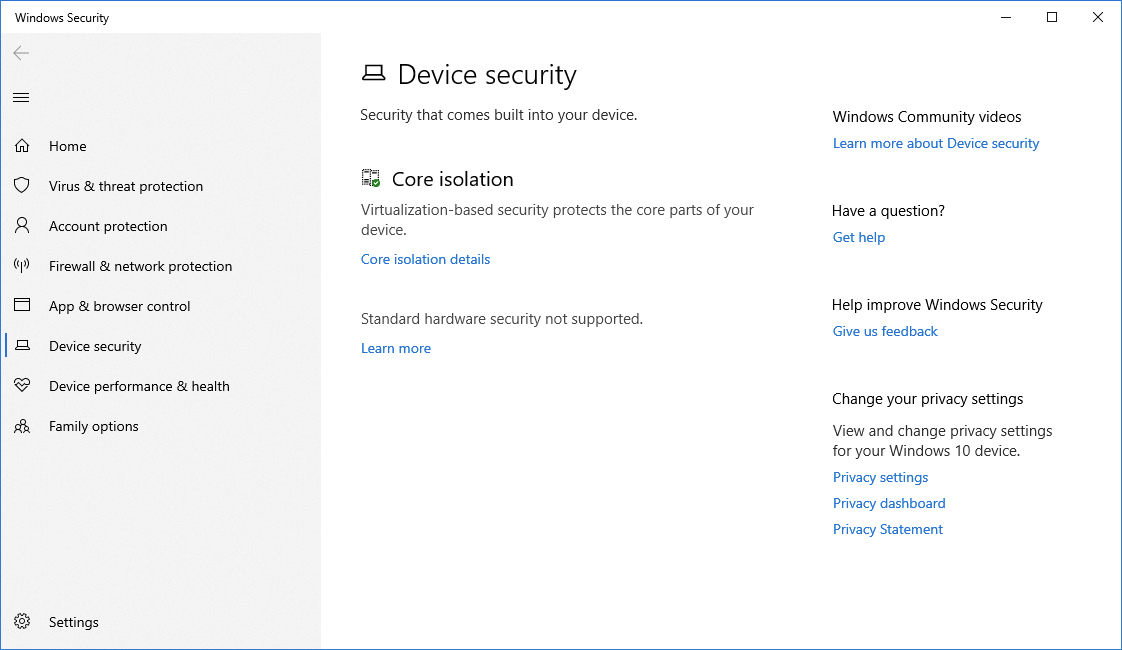Click the Get help link

859,237
